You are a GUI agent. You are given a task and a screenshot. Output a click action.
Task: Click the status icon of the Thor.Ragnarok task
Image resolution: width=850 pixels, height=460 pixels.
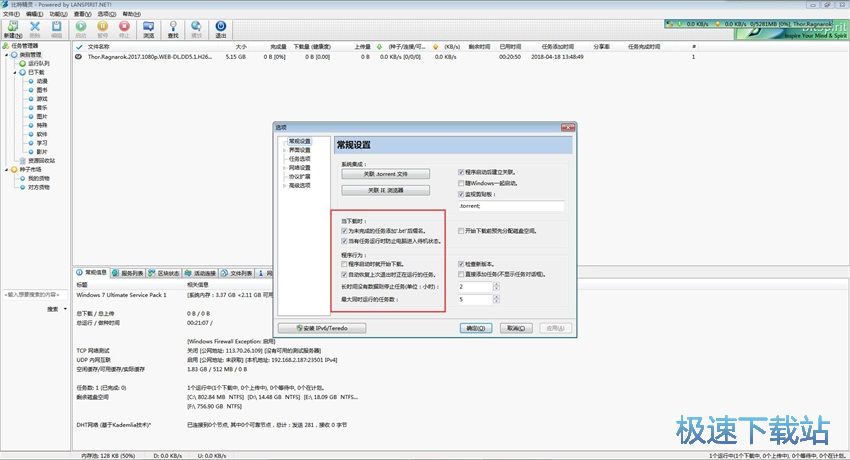(79, 57)
